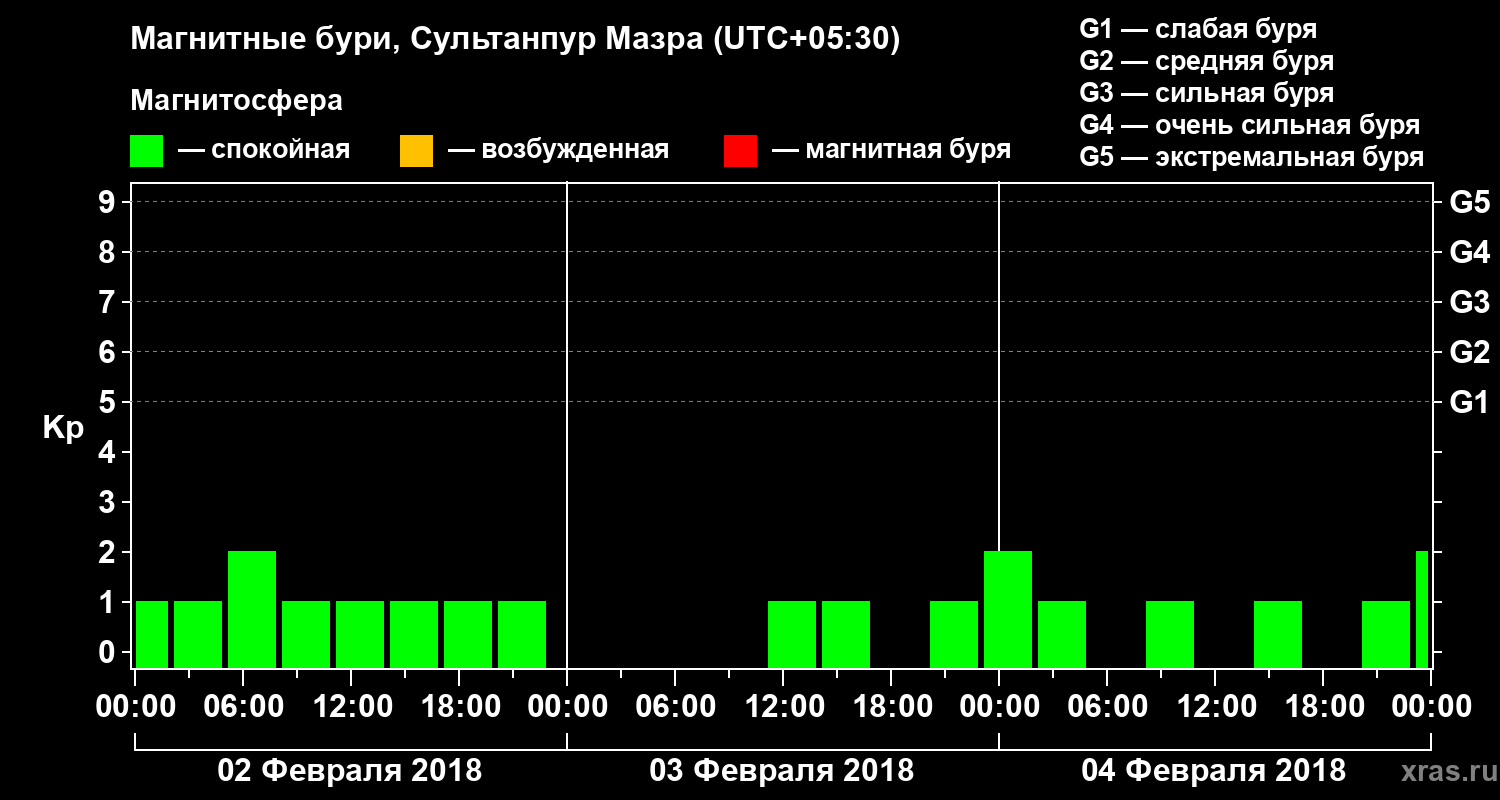
Task: Click the 'G2 — средняя буря' description
Action: point(1207,61)
